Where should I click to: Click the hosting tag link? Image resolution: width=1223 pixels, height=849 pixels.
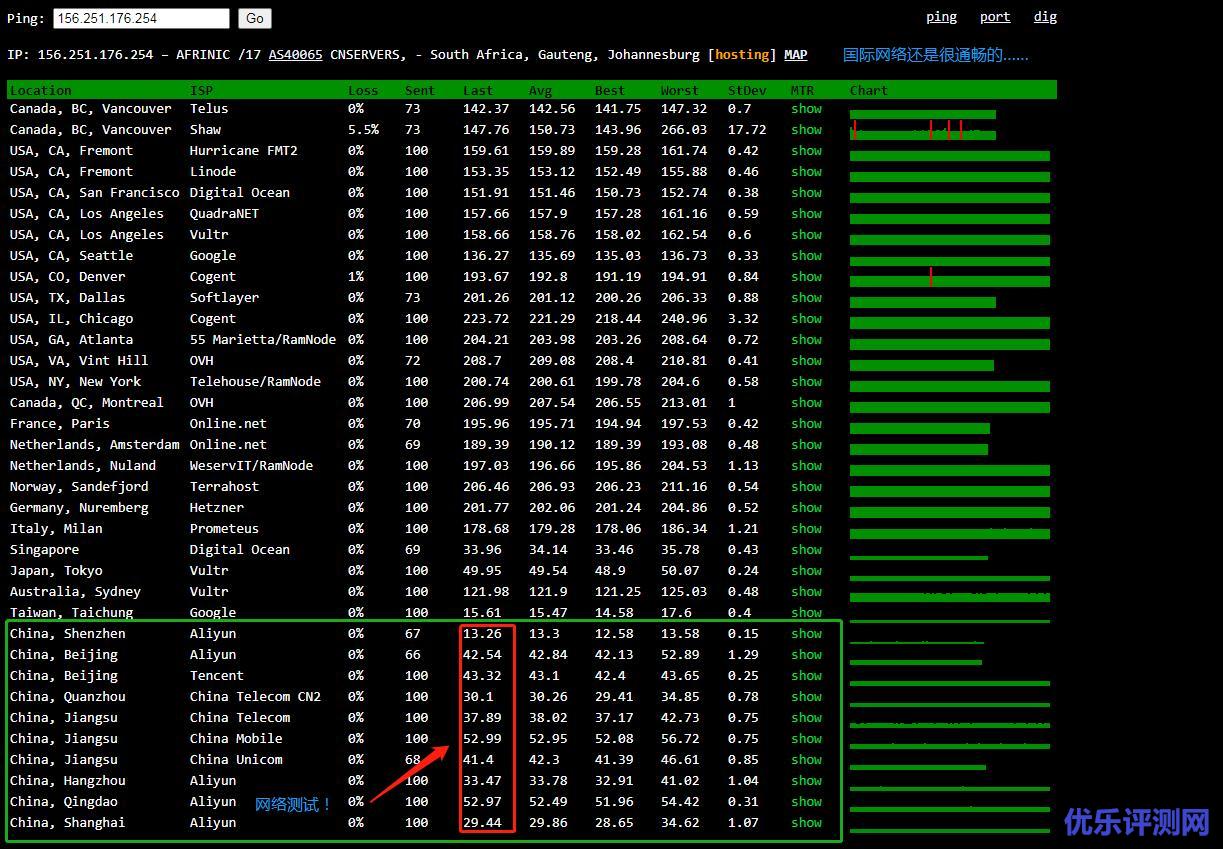coord(741,55)
